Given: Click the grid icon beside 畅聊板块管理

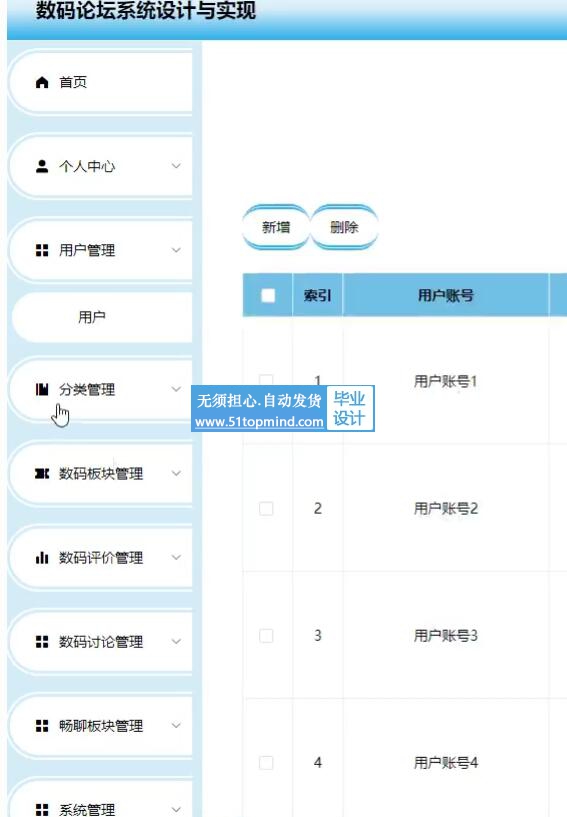Looking at the screenshot, I should (42, 726).
